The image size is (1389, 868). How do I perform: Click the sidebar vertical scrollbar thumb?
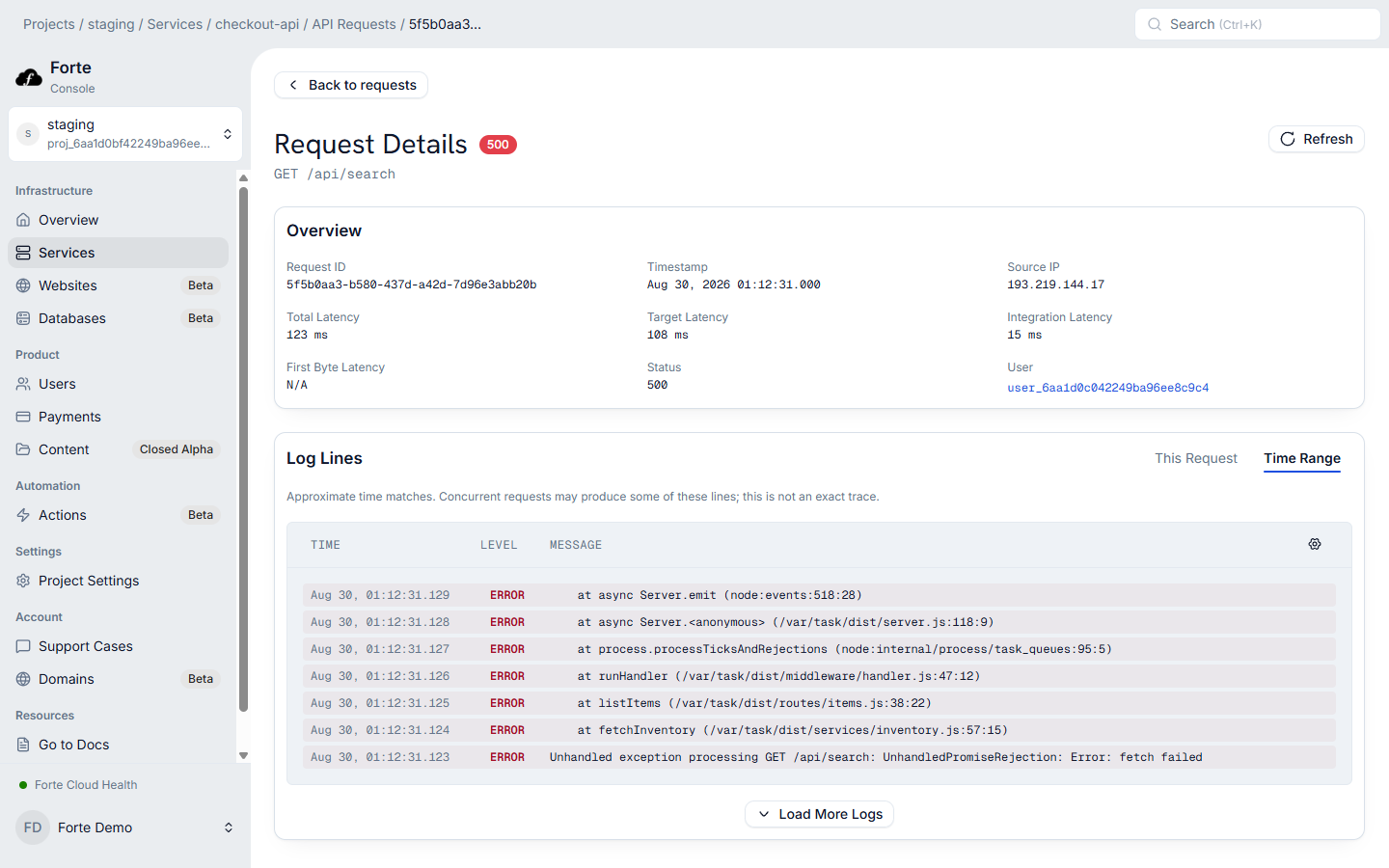243,448
